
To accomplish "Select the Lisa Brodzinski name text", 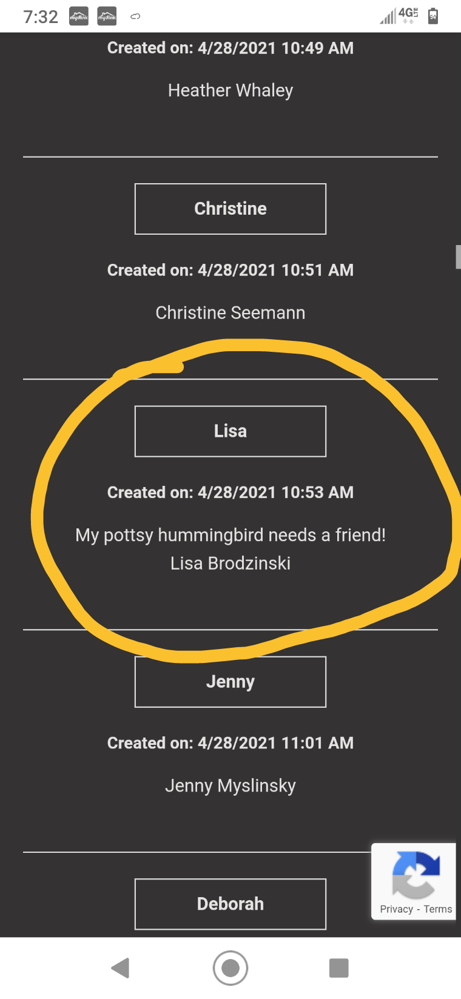I will coord(230,563).
